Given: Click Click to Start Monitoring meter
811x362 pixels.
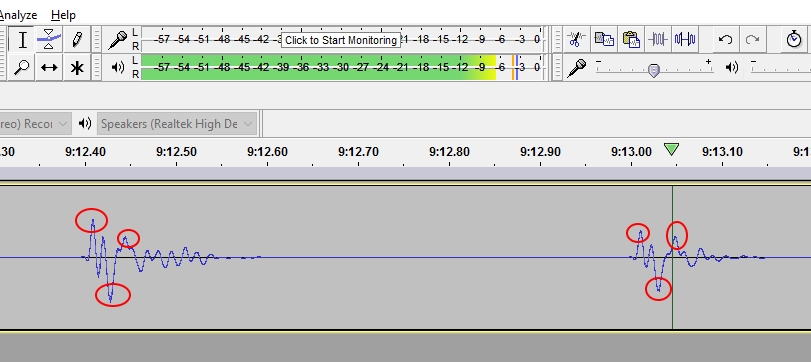Looking at the screenshot, I should (341, 40).
